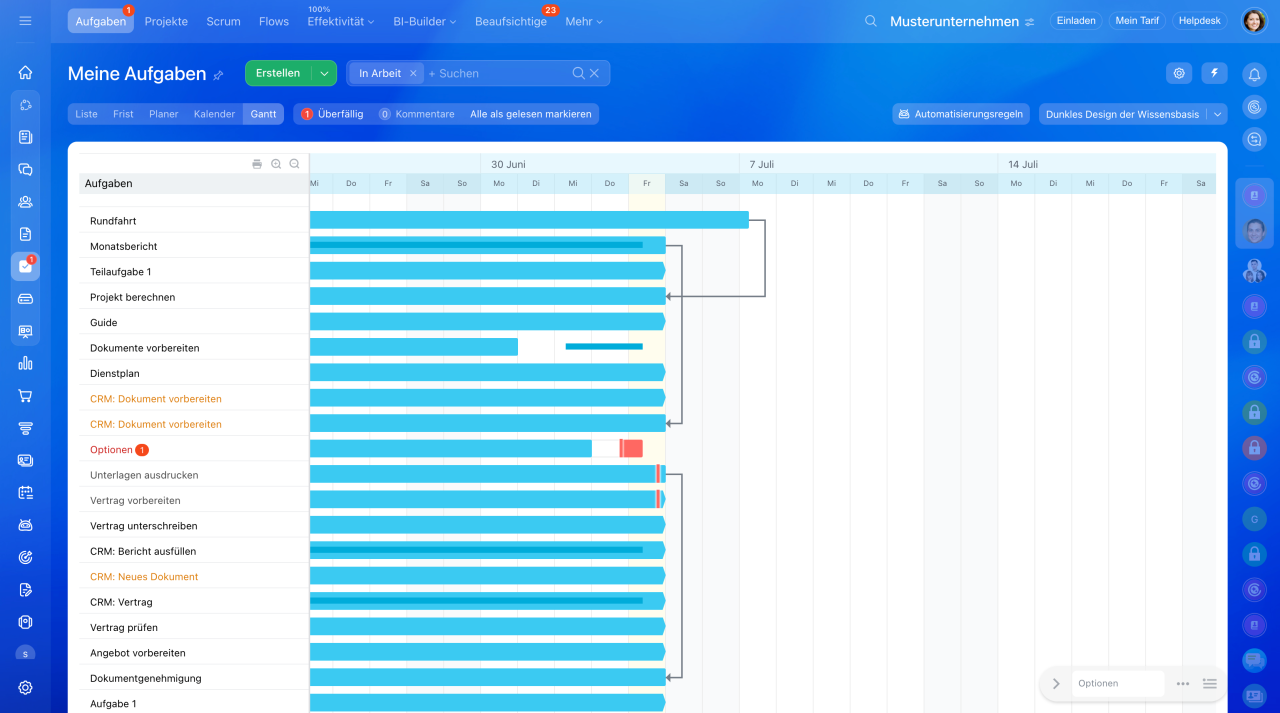Image resolution: width=1280 pixels, height=713 pixels.
Task: Open the Projekte menu item
Action: pos(166,21)
